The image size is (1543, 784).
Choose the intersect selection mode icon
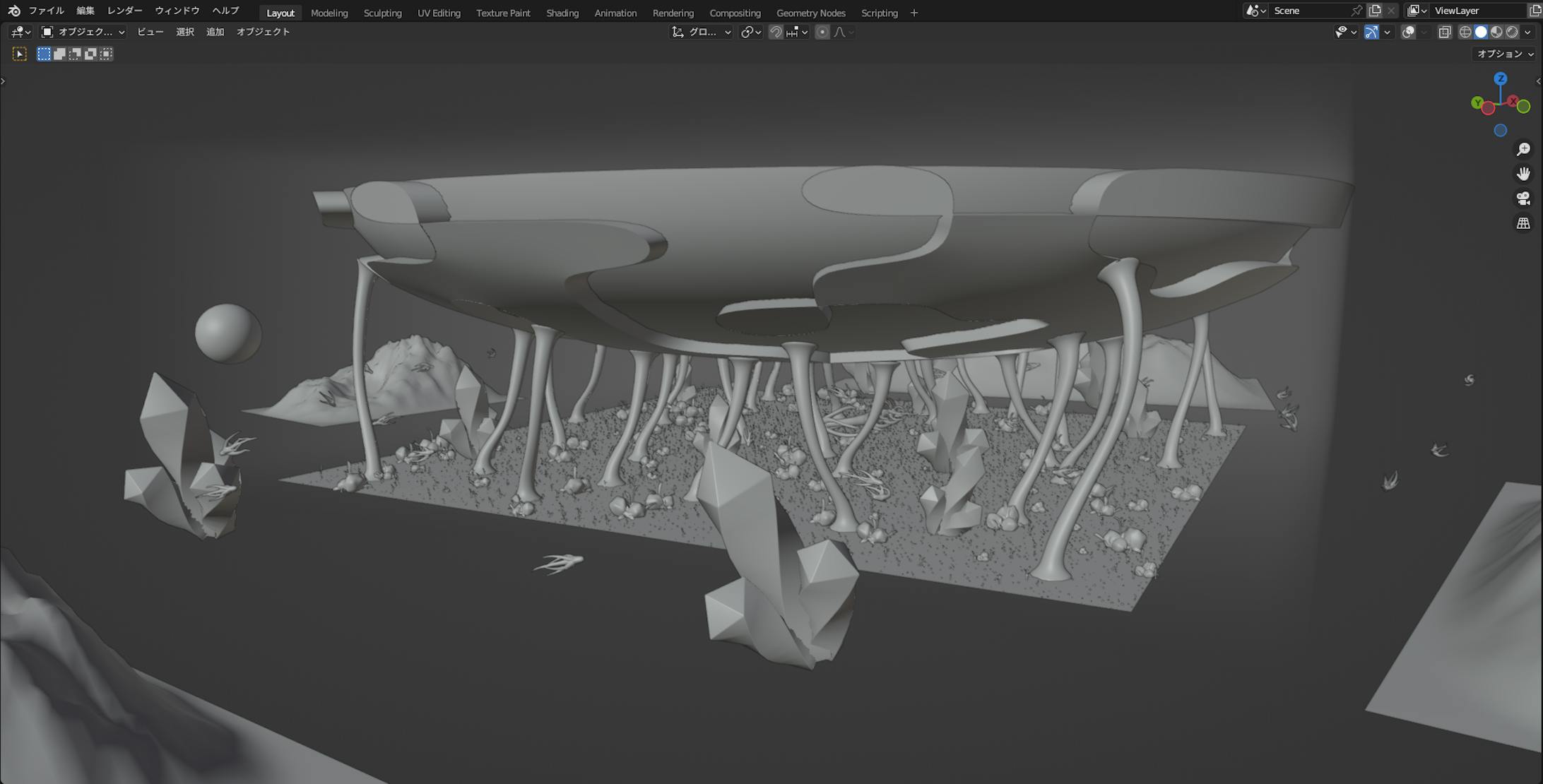pos(106,54)
